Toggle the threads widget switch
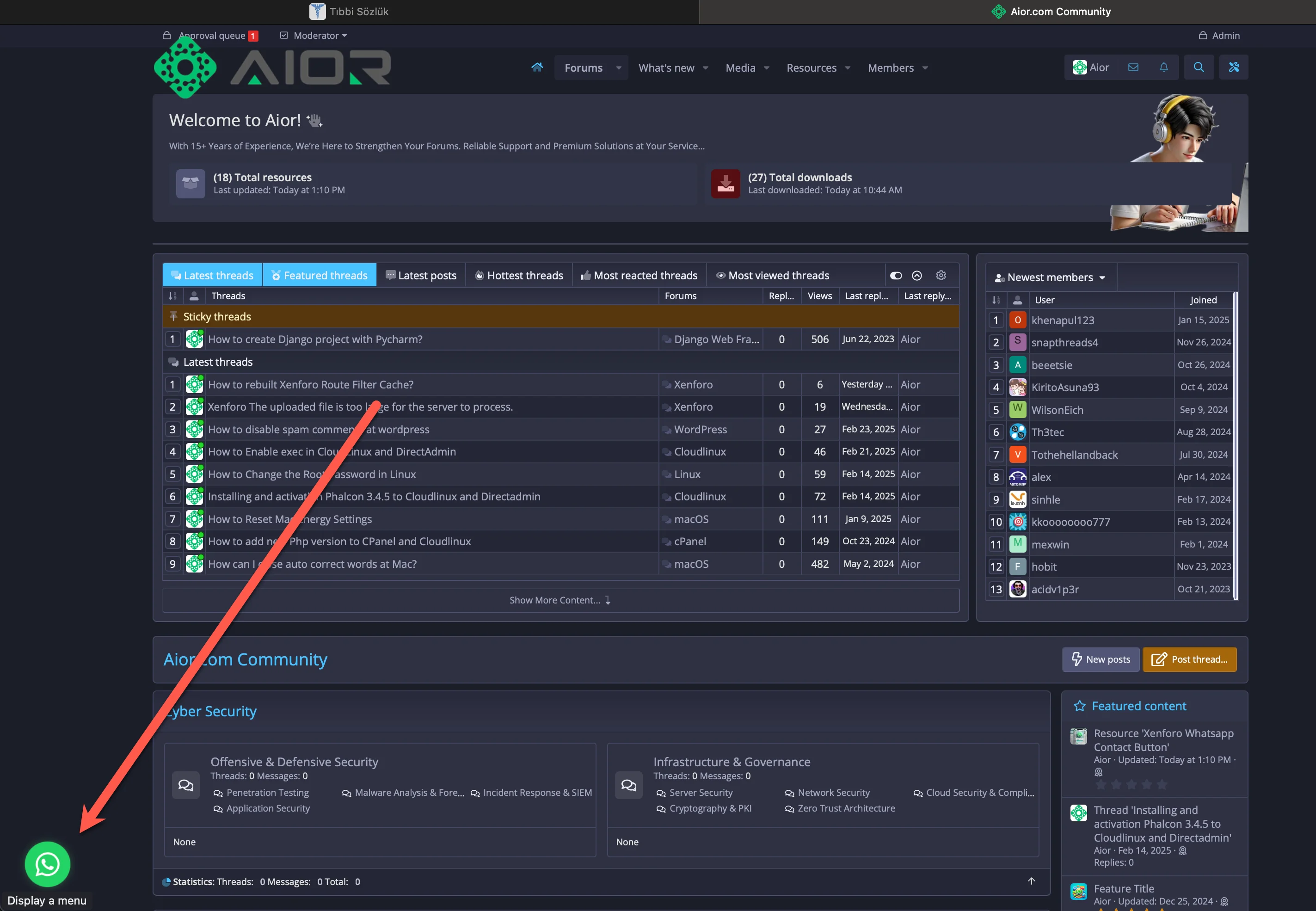The image size is (1316, 911). tap(895, 275)
